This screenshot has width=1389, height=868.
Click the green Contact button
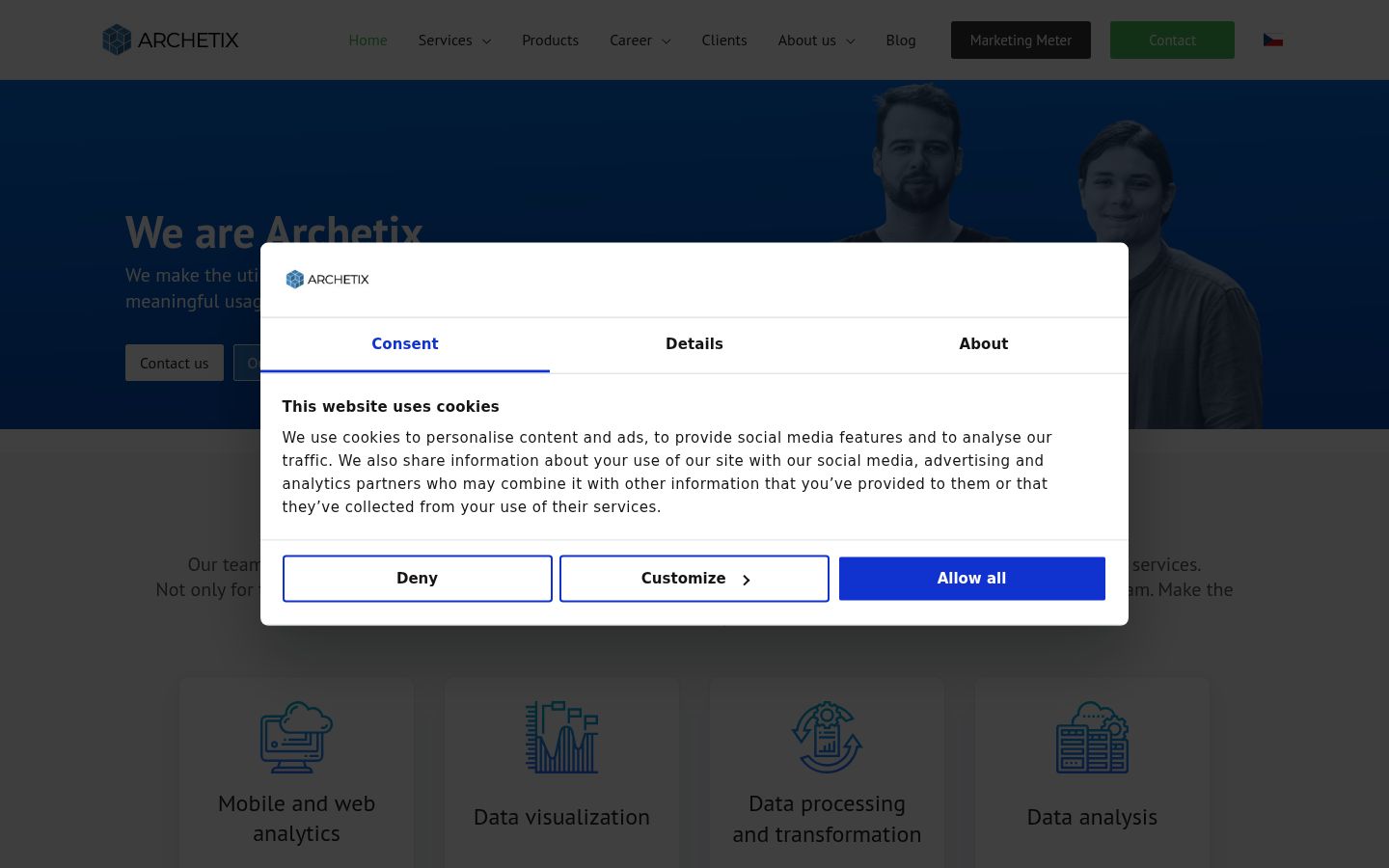(x=1172, y=40)
